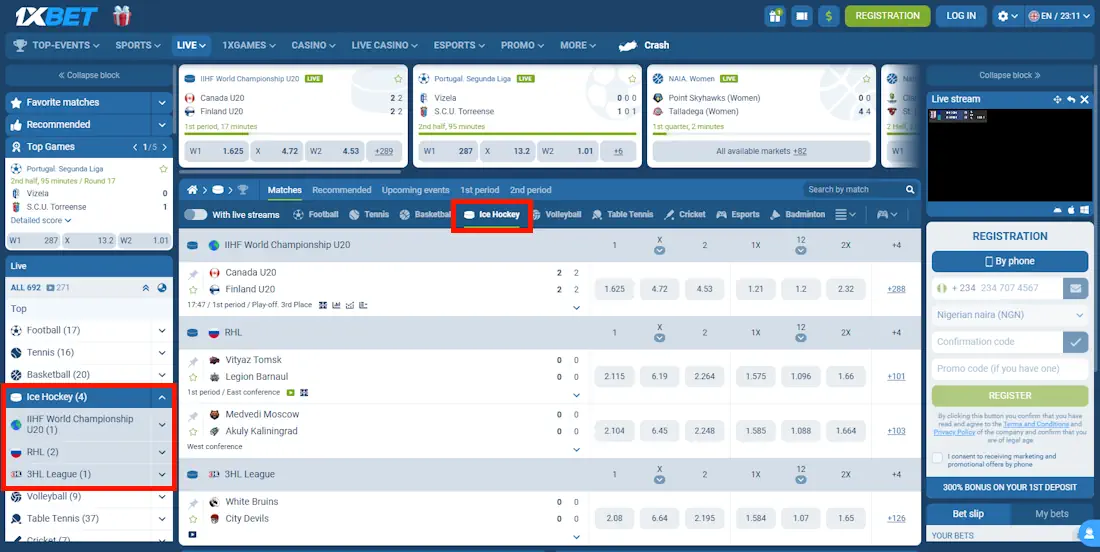Click the live stream move icon
Screen dimensions: 1100x552
point(1057,100)
